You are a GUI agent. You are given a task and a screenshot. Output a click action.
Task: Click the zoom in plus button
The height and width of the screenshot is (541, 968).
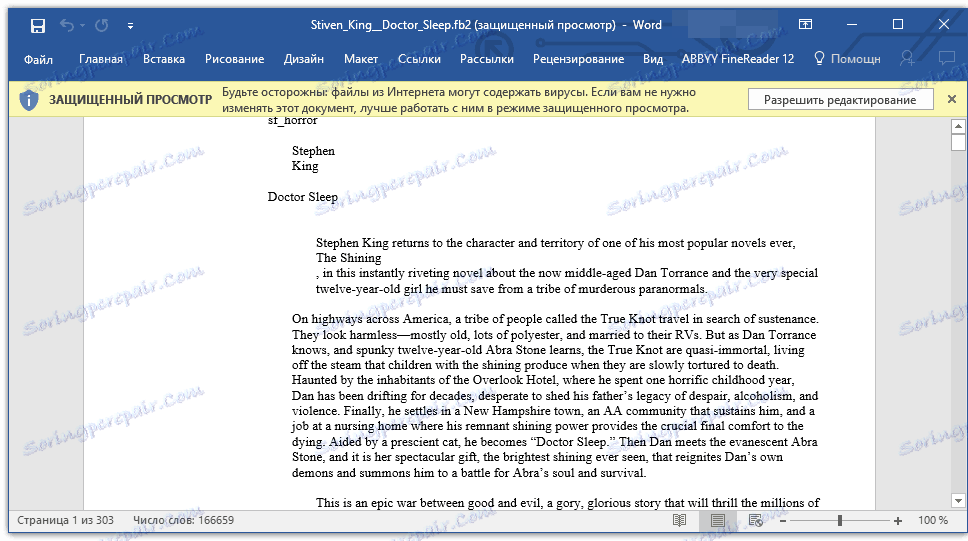(898, 521)
